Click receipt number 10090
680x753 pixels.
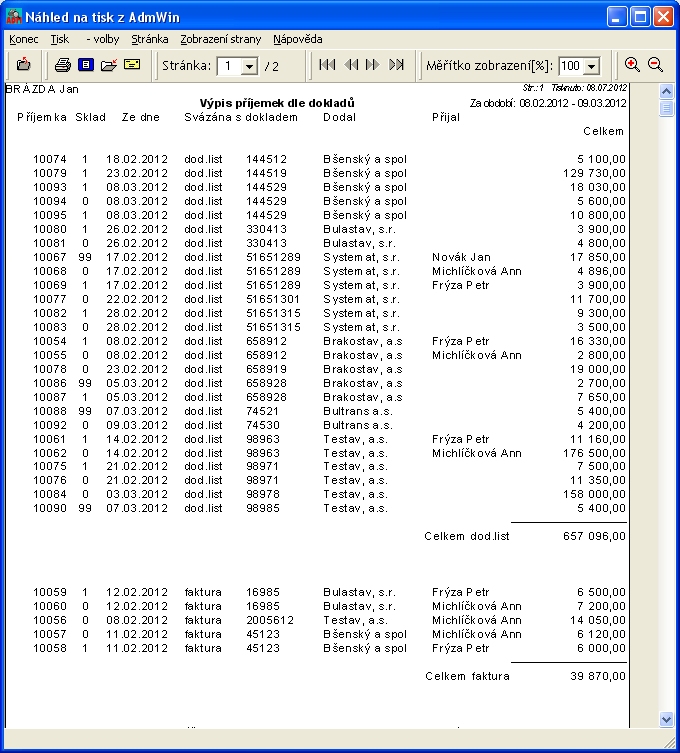50,508
